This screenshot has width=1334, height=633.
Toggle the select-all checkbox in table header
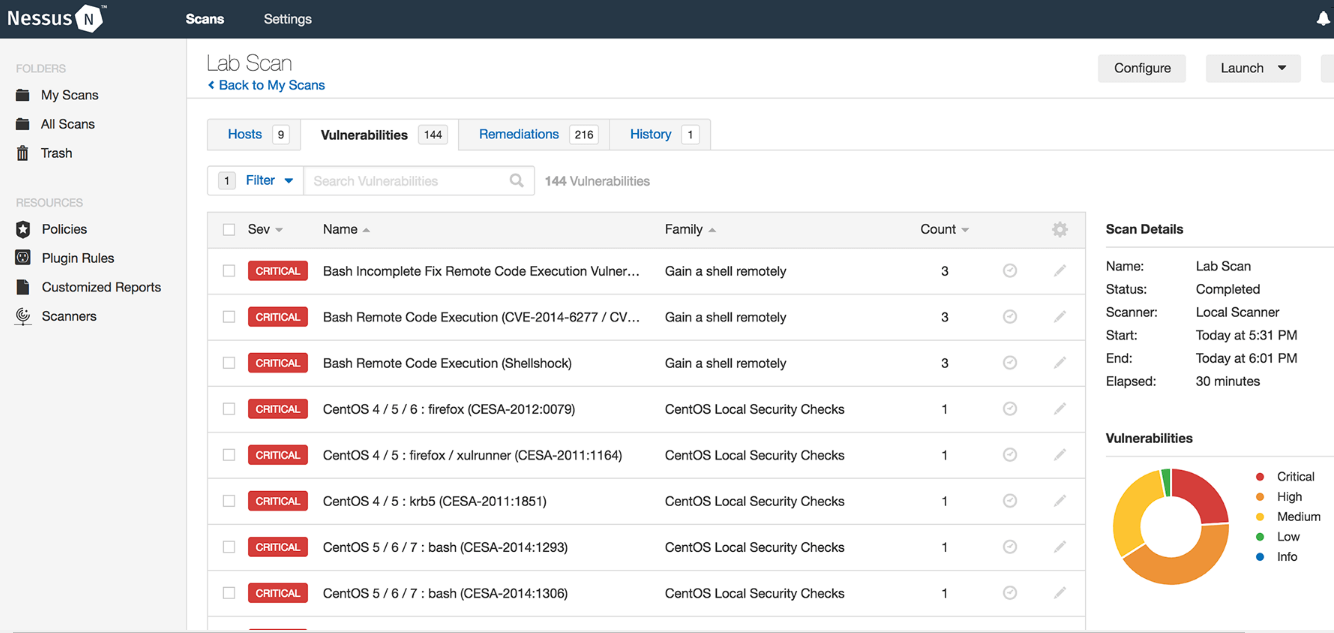[229, 230]
